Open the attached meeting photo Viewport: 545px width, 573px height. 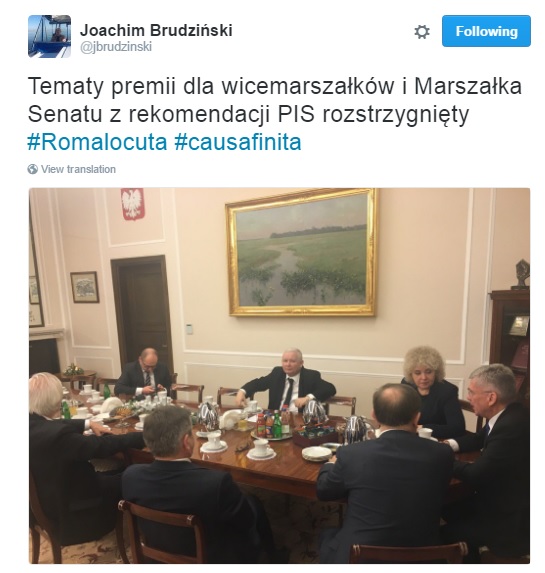(x=279, y=376)
